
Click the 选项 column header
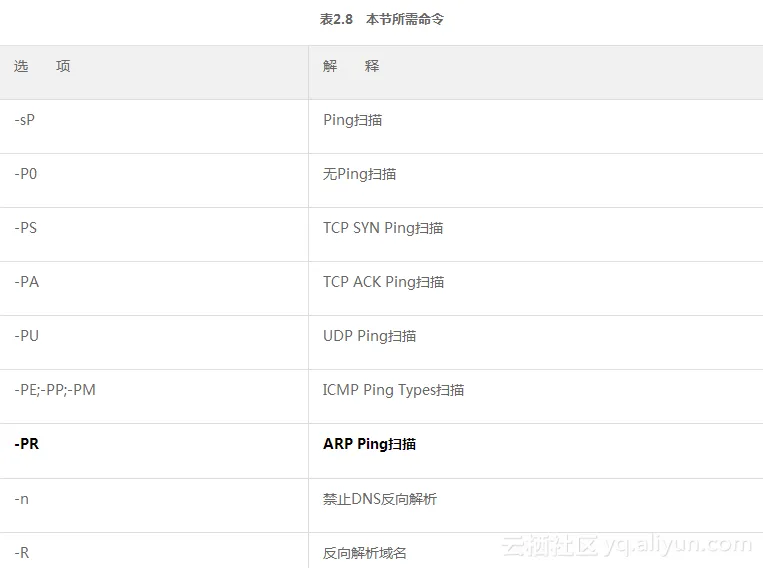pos(42,66)
